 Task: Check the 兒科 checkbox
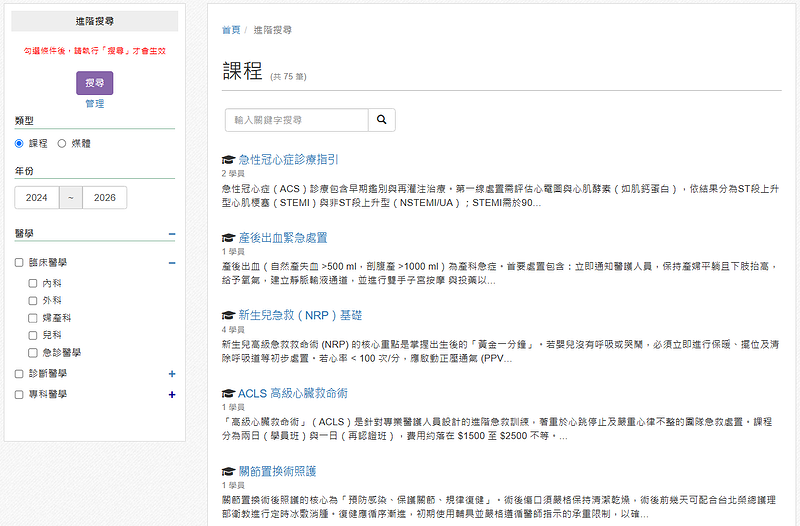point(33,335)
